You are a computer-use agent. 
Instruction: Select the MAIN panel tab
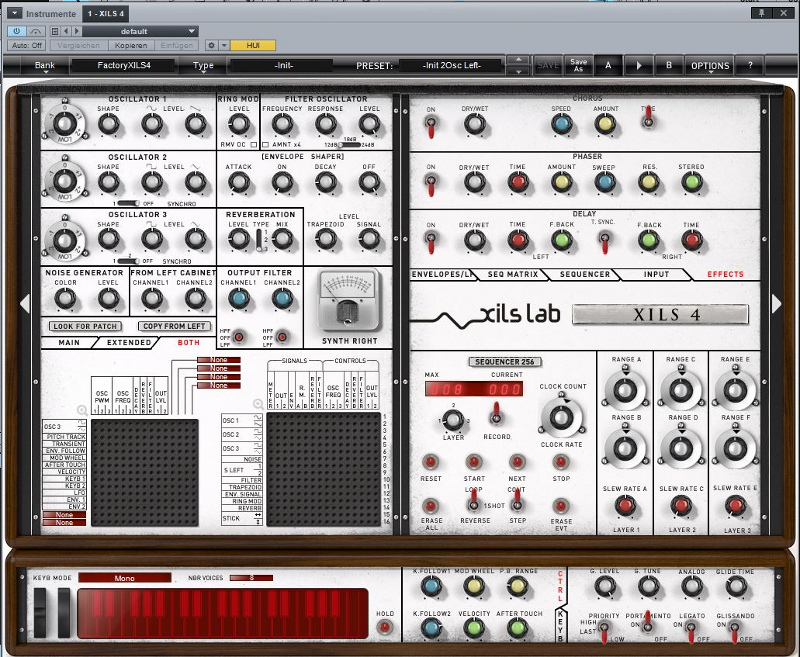(69, 342)
